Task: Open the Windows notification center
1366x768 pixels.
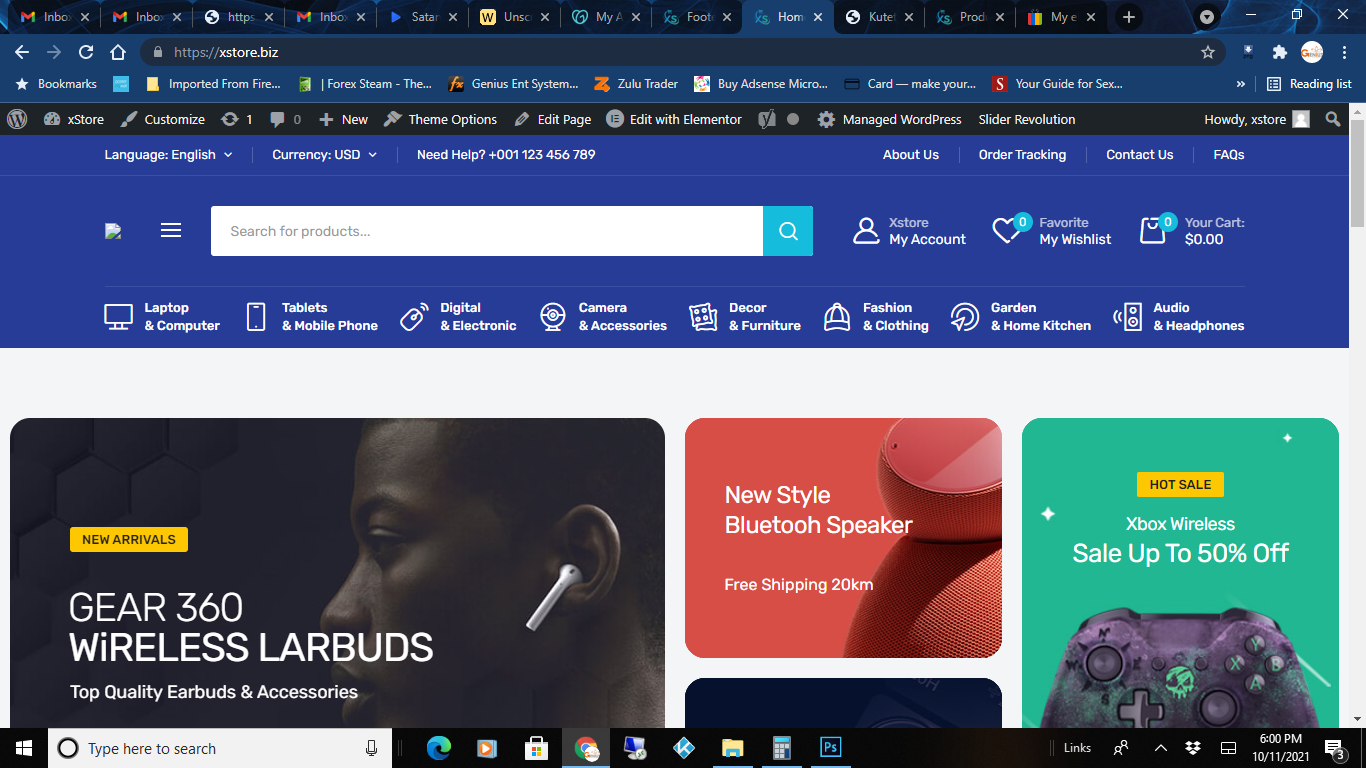Action: (x=1334, y=748)
